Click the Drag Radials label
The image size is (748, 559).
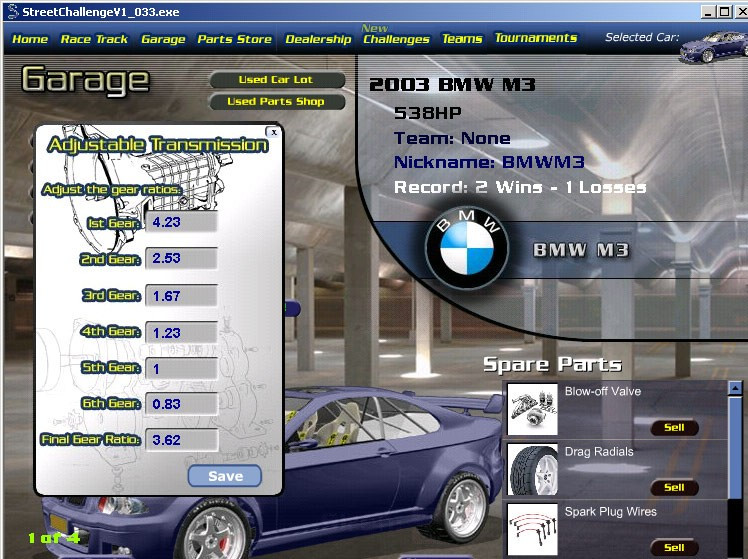(599, 451)
